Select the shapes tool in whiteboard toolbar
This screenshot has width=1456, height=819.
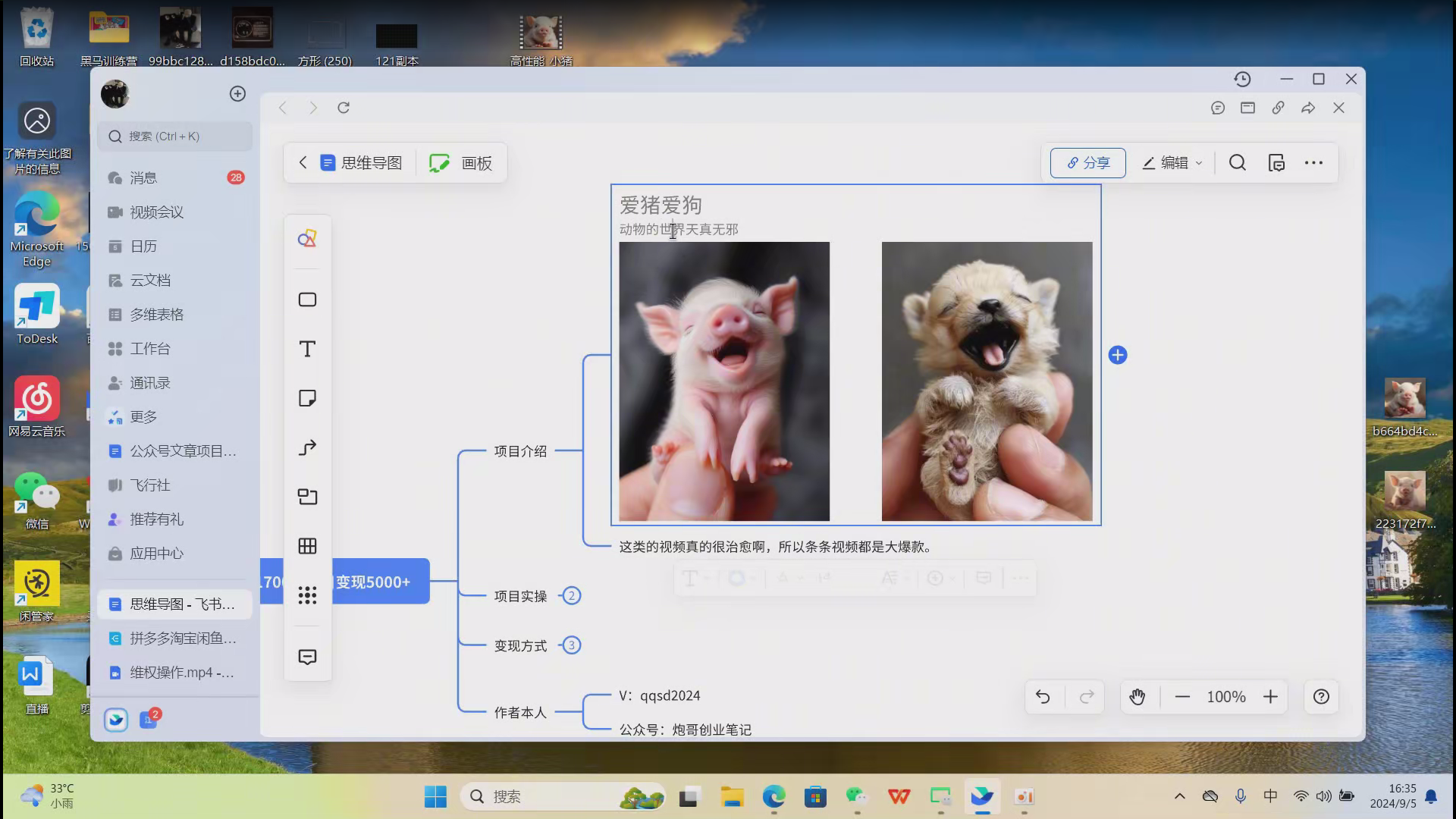[307, 239]
